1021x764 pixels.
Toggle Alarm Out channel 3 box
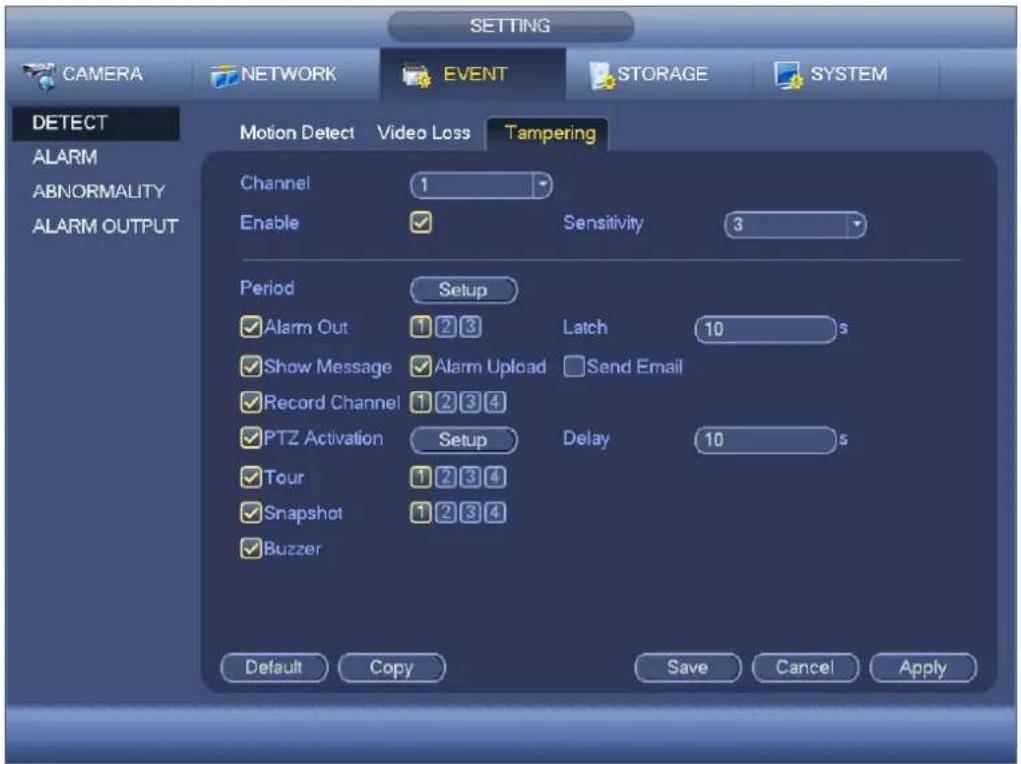pos(470,327)
